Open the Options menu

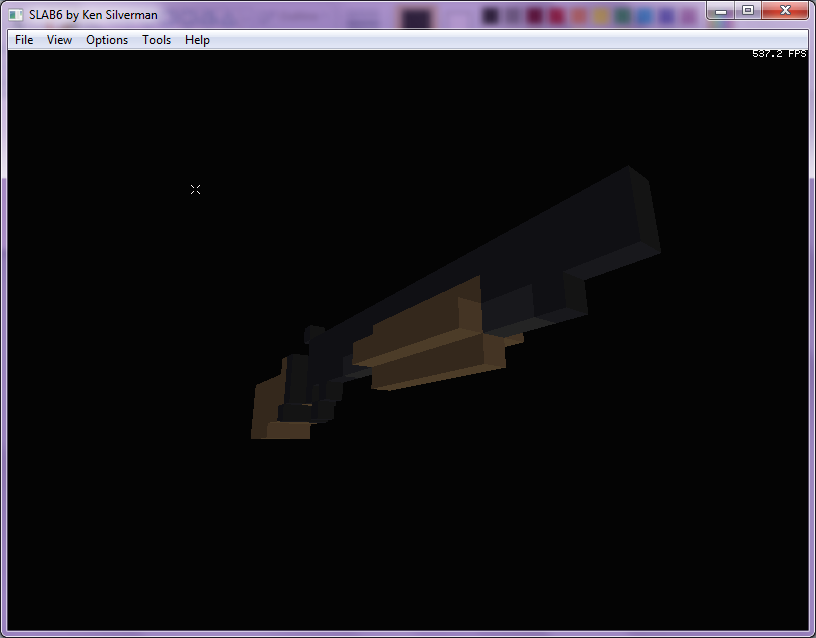tap(106, 40)
